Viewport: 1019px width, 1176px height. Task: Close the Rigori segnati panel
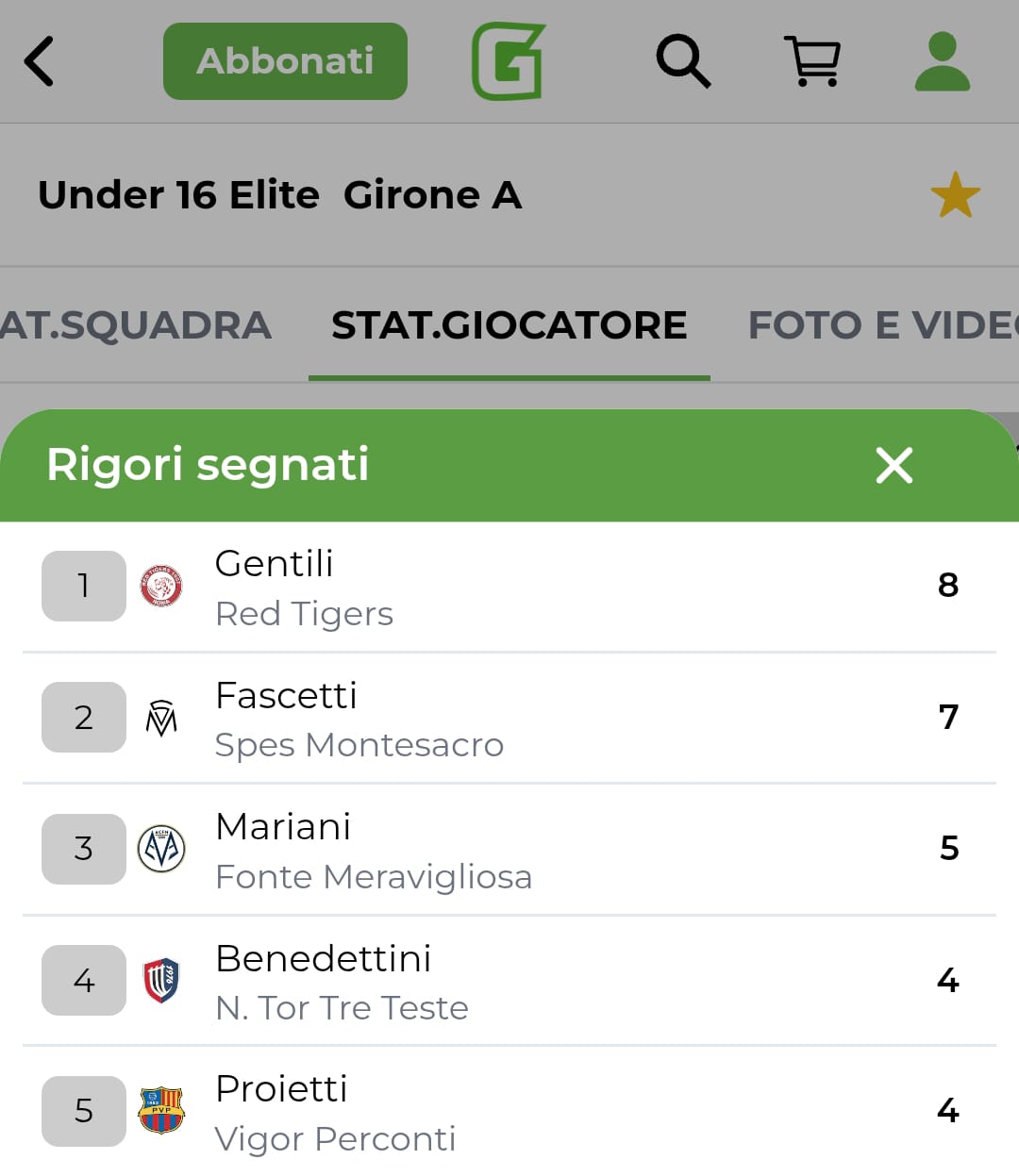pos(894,465)
